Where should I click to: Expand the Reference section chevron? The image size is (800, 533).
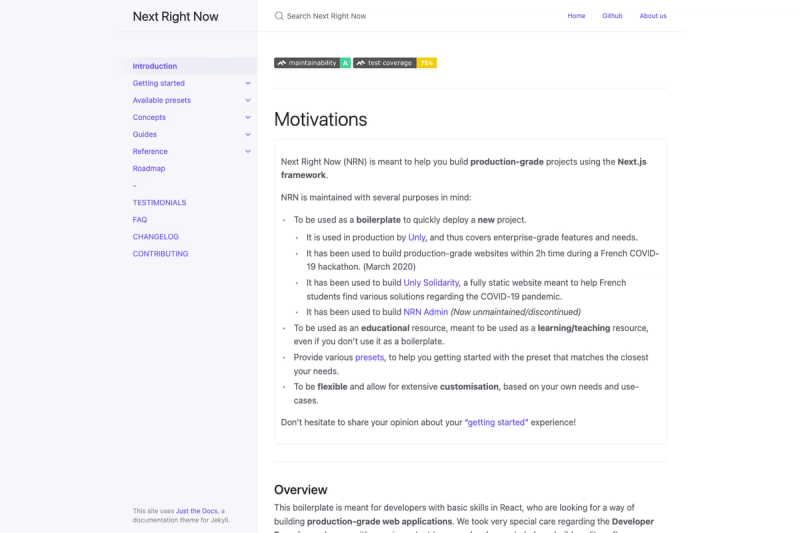click(x=248, y=151)
